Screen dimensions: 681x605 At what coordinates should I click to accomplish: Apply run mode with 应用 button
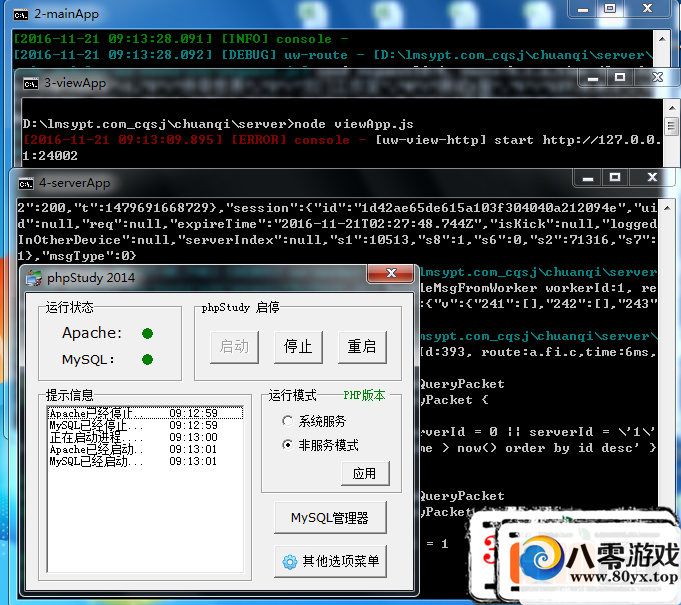coord(365,473)
